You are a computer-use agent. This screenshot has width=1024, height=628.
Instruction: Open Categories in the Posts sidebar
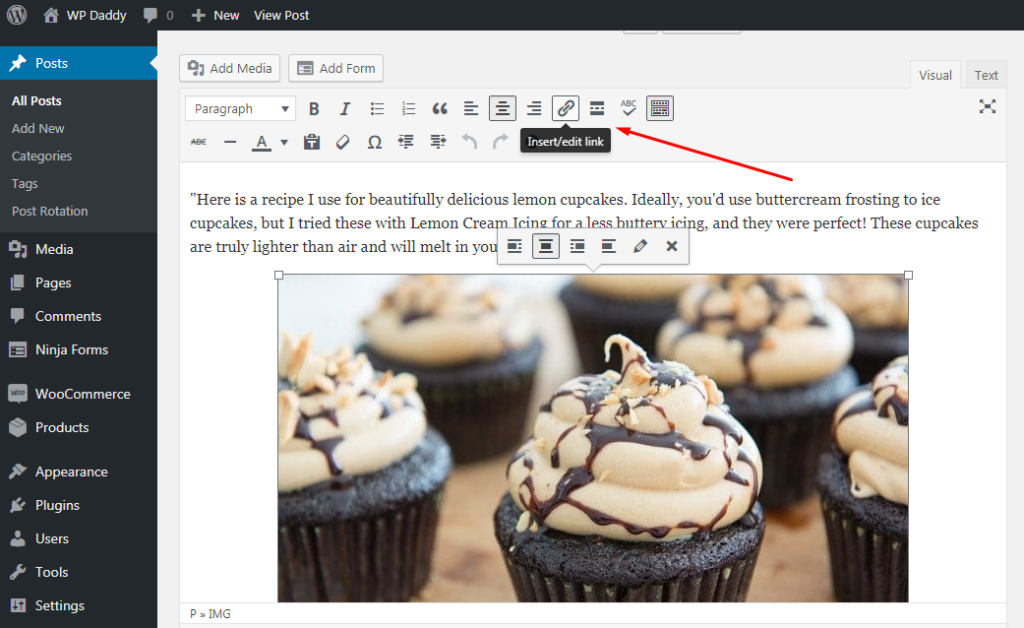44,156
